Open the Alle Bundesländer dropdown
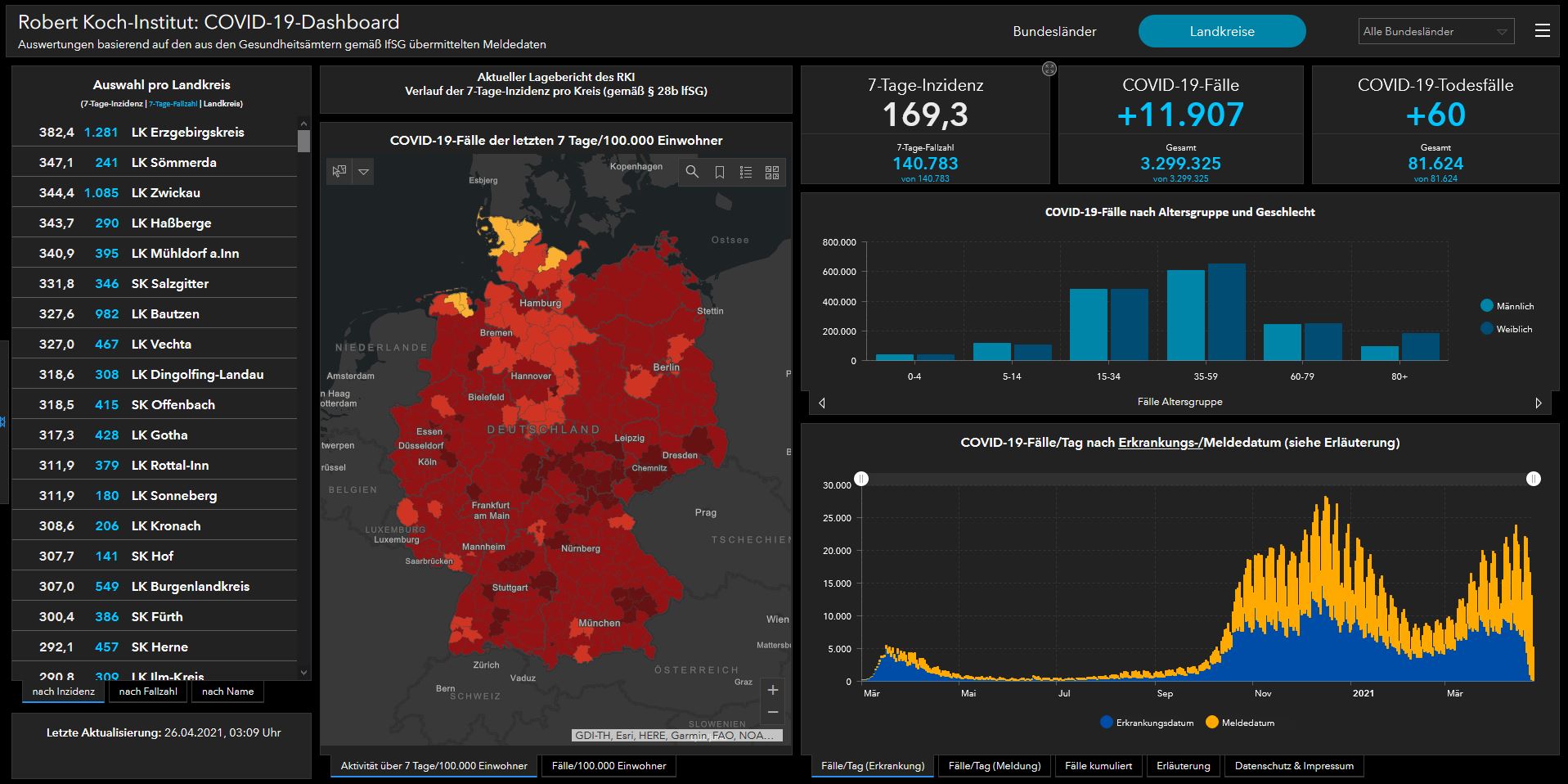This screenshot has width=1568, height=784. 1435,31
